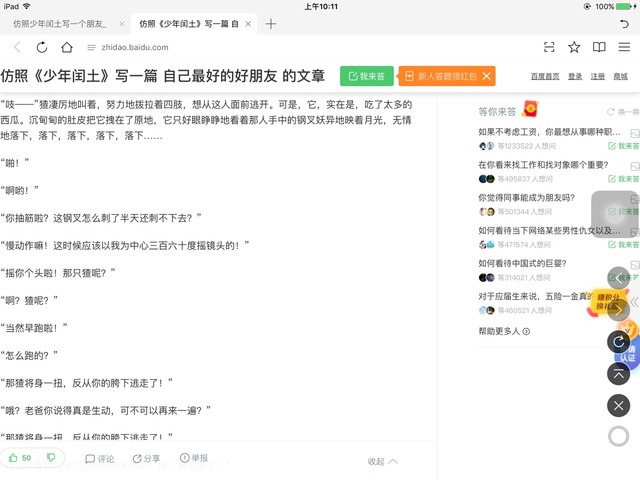
Task: Open the browser hamburger menu
Action: (624, 47)
